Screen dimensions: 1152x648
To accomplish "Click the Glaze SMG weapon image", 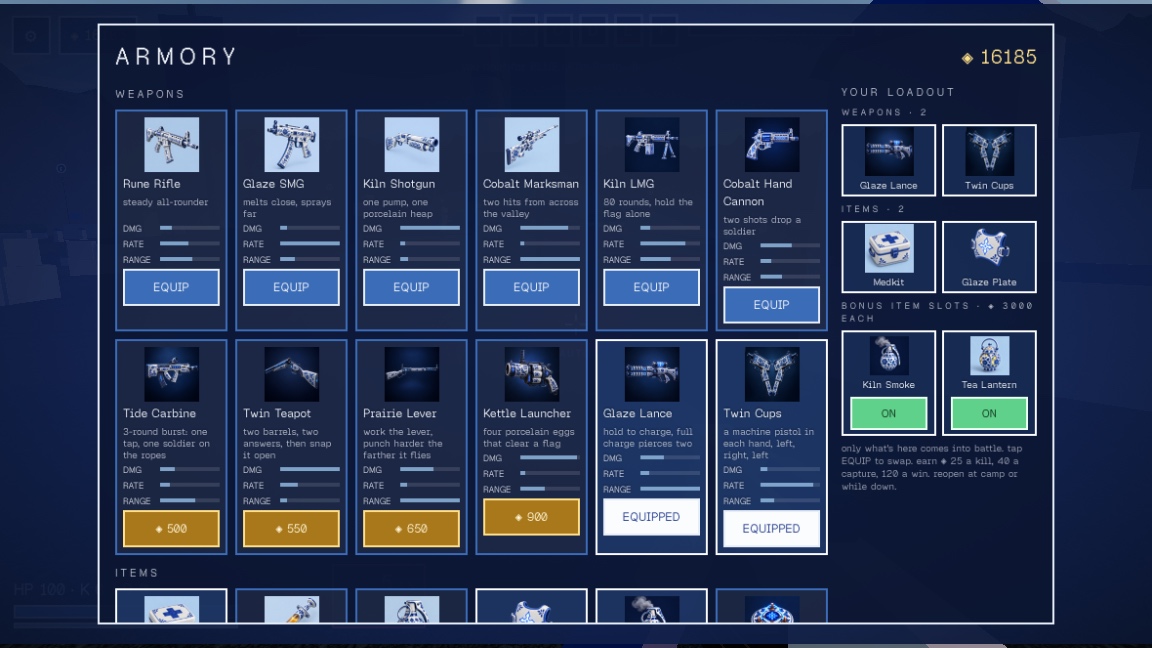I will tap(291, 145).
